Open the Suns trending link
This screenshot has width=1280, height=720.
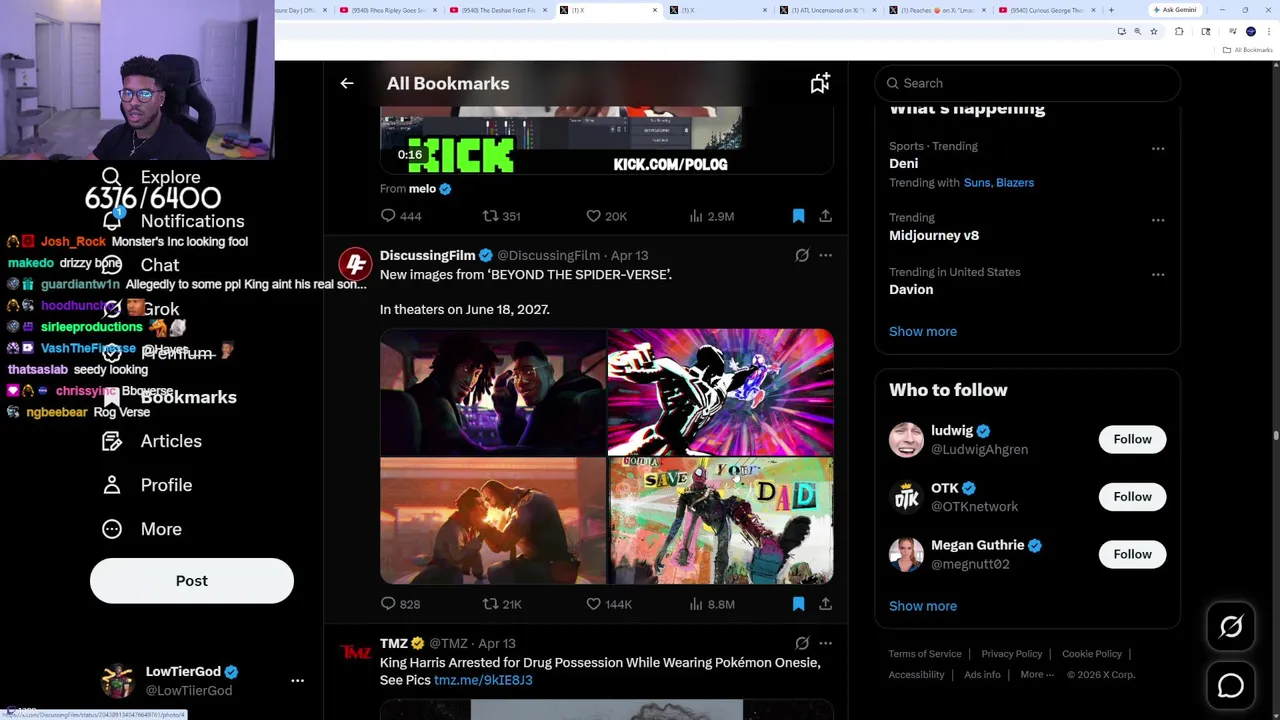[977, 183]
